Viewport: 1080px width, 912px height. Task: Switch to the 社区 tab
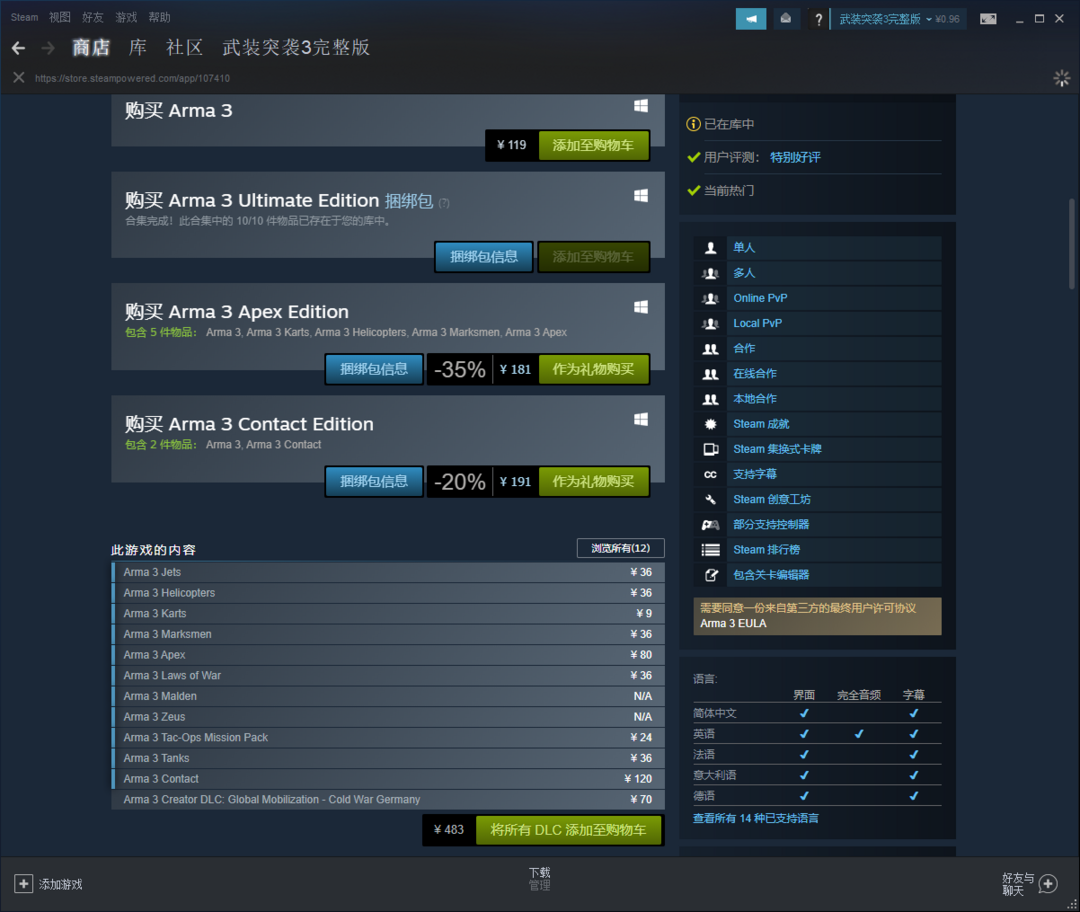click(185, 48)
